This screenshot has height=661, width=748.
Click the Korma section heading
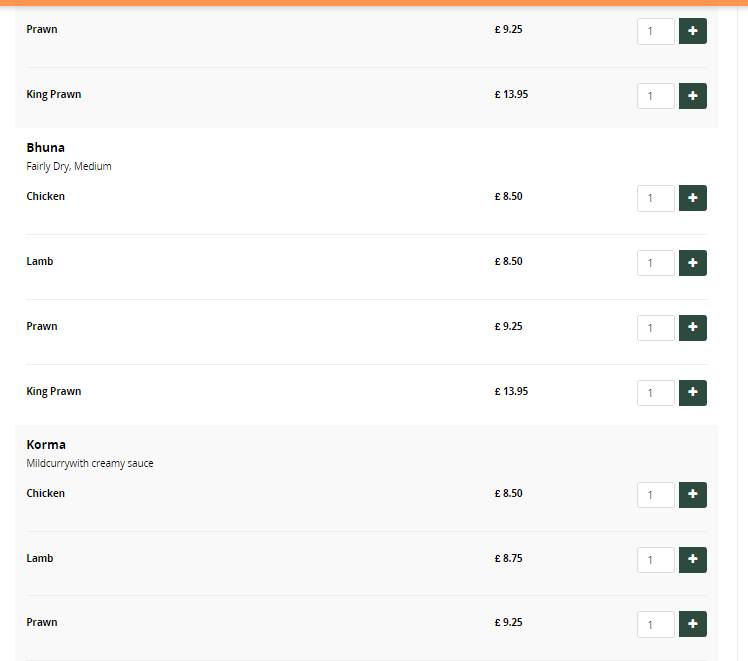[46, 445]
